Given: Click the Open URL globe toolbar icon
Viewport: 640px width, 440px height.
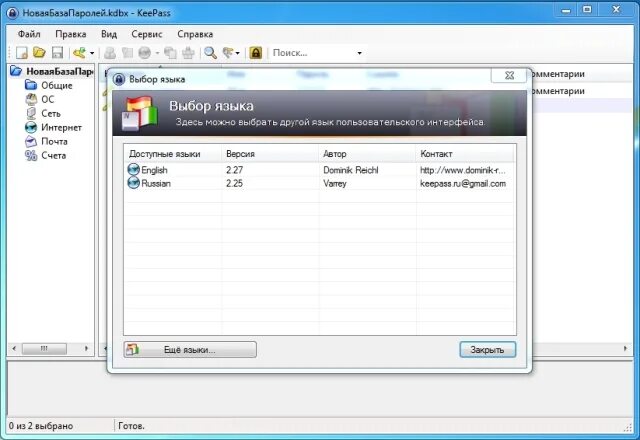Looking at the screenshot, I should pyautogui.click(x=145, y=53).
